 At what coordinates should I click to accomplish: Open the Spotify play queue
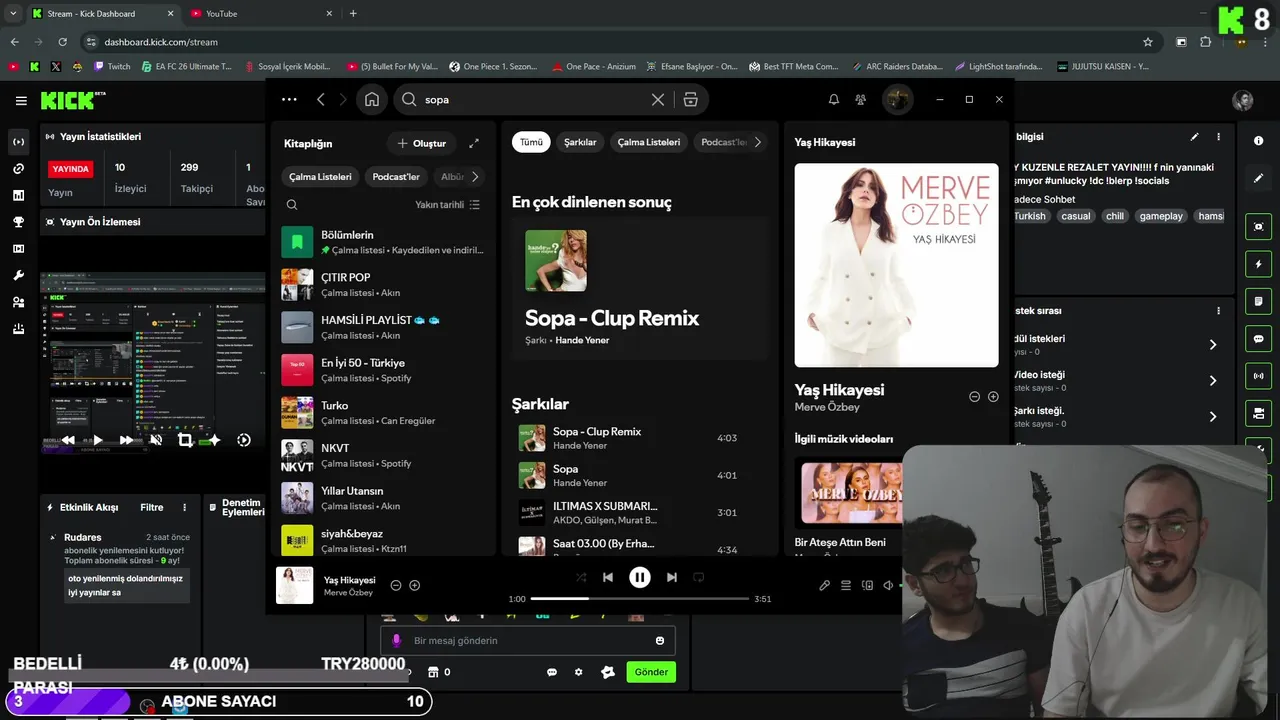click(x=846, y=586)
